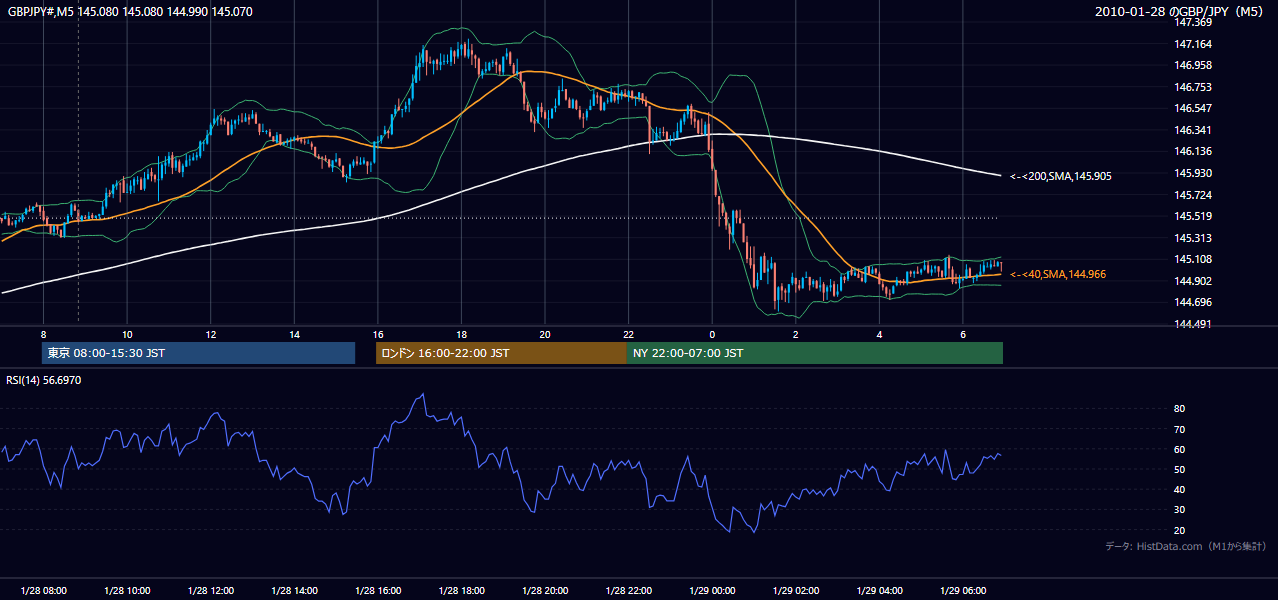Click the hour label 12 on chart axis

tap(211, 334)
